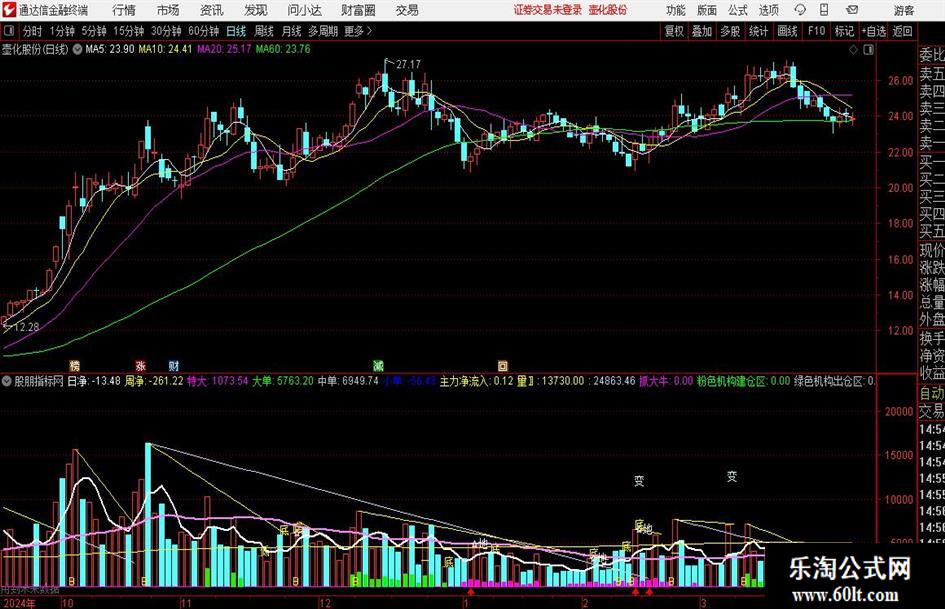Image resolution: width=945 pixels, height=609 pixels.
Task: Open the 财富圈 menu
Action: pos(358,10)
